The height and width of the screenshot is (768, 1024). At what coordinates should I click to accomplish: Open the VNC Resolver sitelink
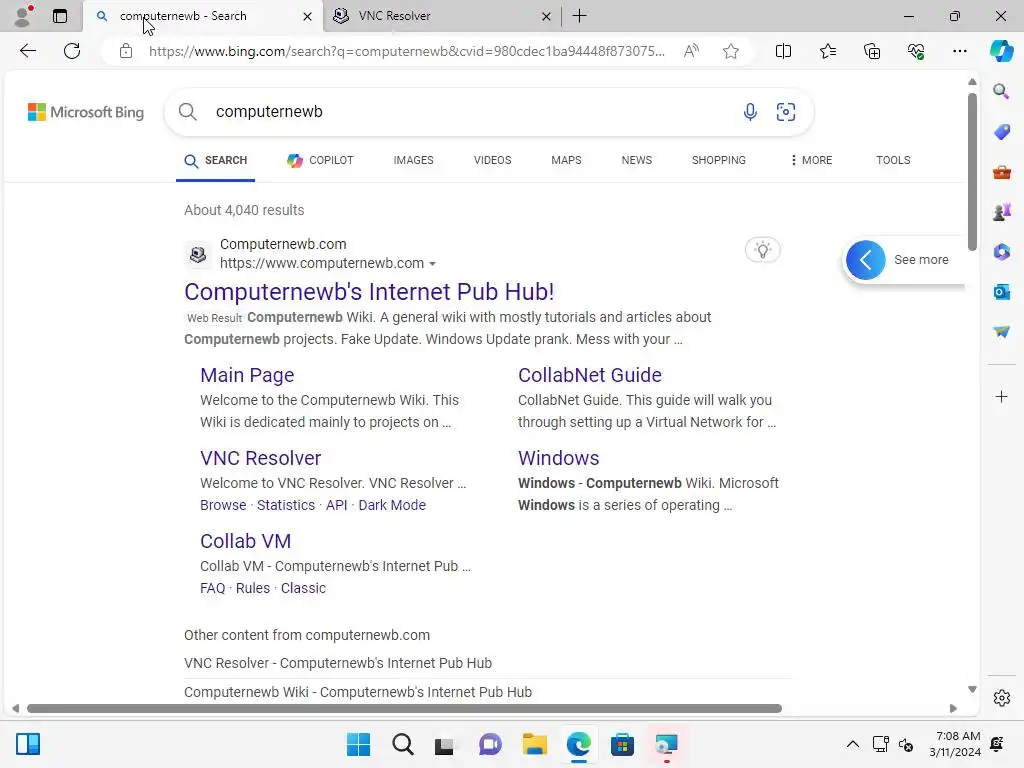coord(261,458)
